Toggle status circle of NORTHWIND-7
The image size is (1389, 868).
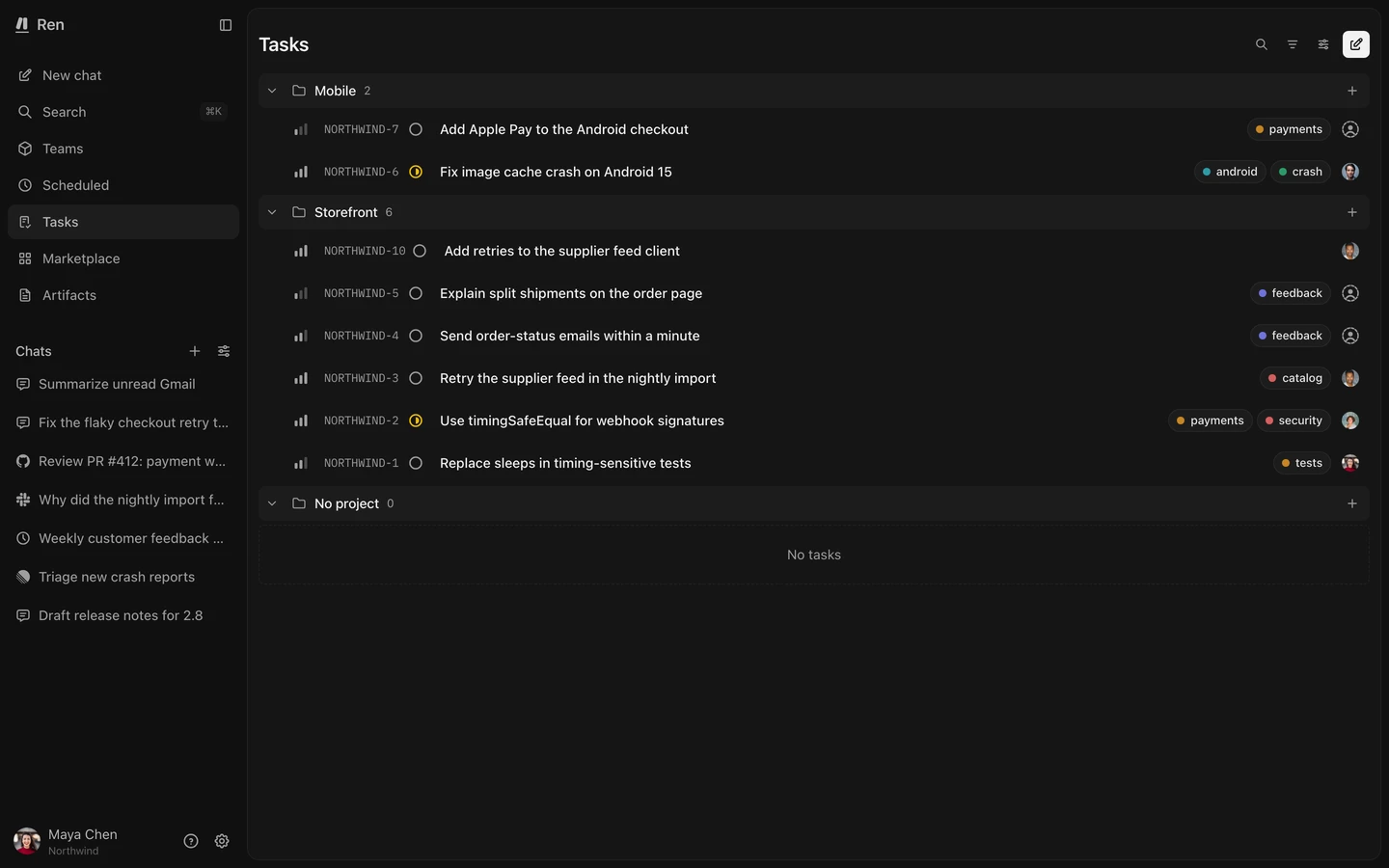(x=416, y=129)
